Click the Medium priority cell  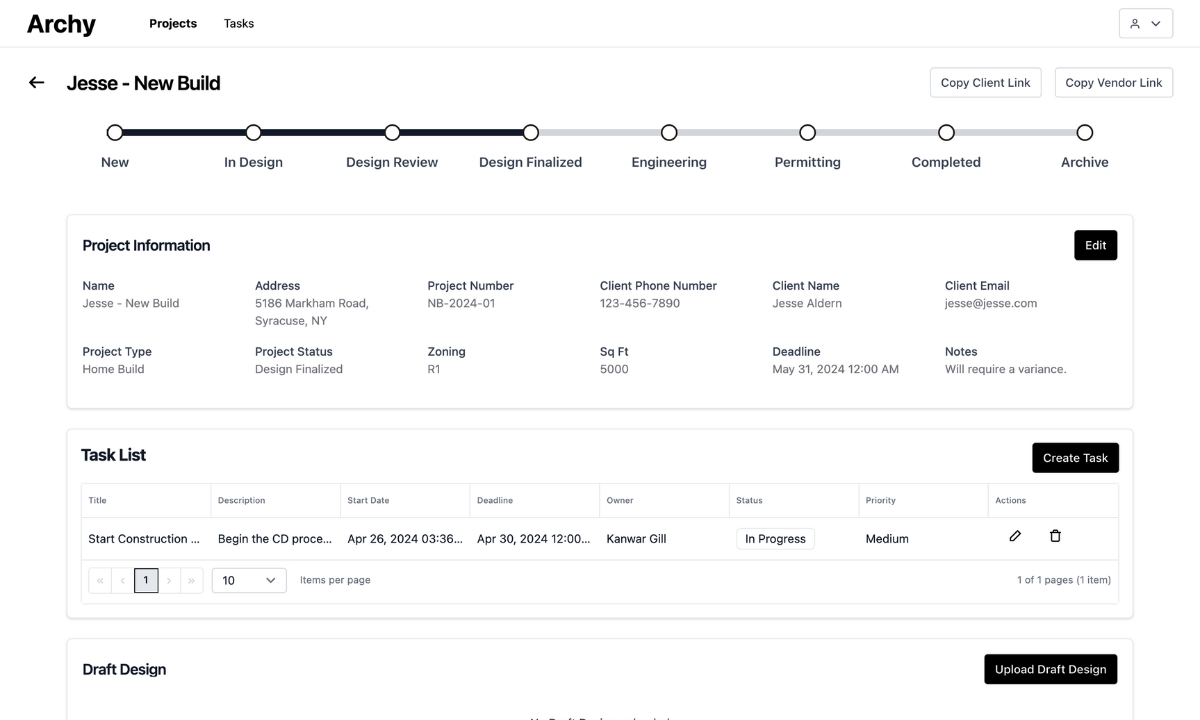coord(923,539)
